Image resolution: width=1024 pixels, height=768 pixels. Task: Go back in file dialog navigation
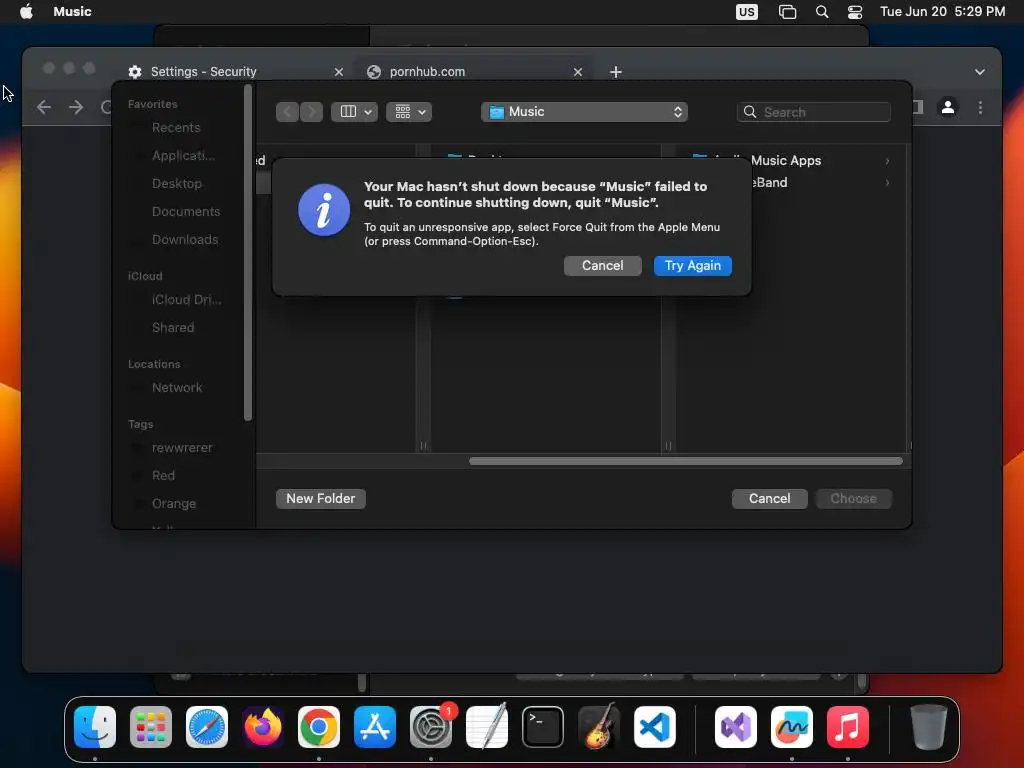click(287, 112)
